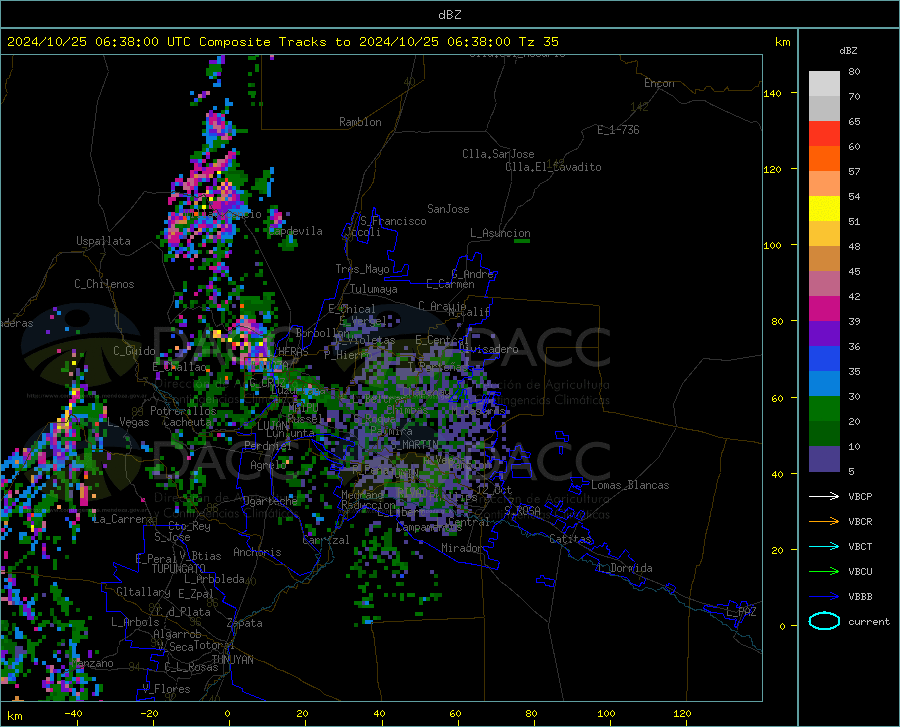Viewport: 900px width, 727px height.
Task: Select the magenta 42 dBZ color swatch
Action: click(x=824, y=309)
